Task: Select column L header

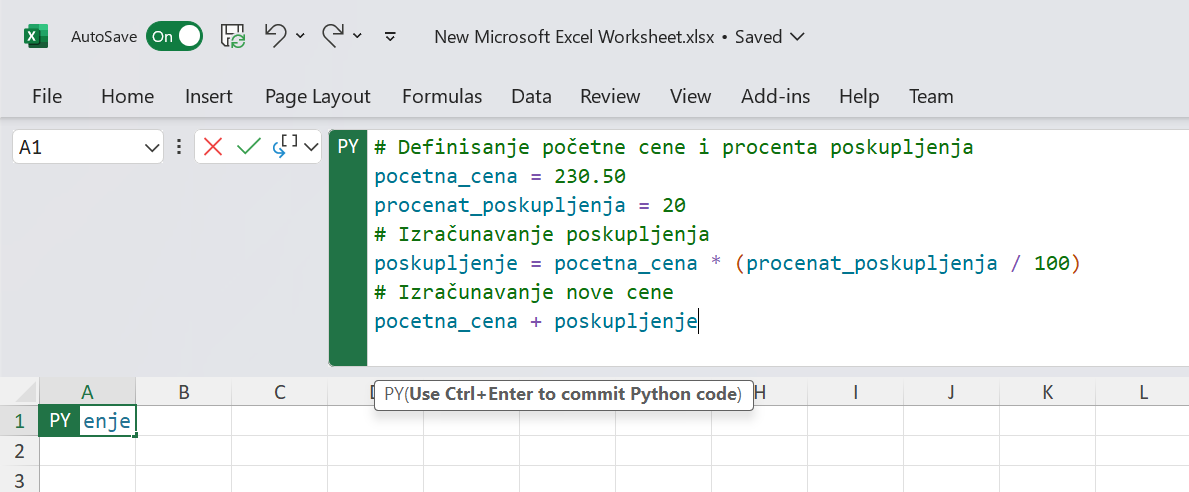Action: (1143, 392)
